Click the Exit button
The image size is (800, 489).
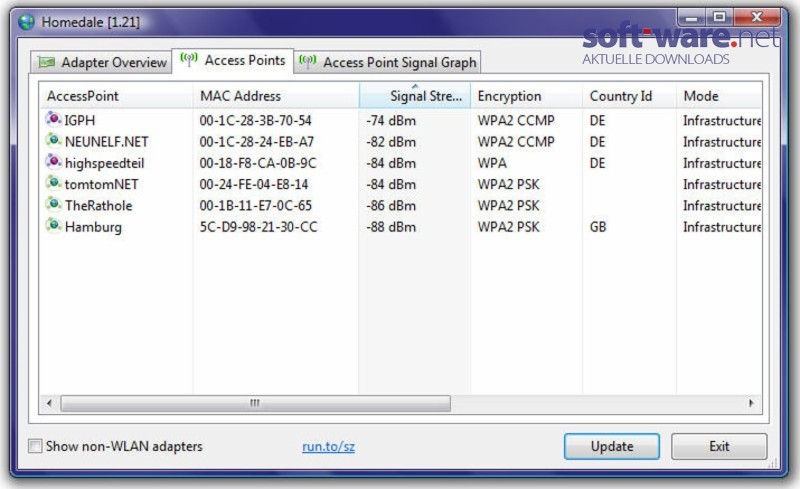[x=719, y=446]
